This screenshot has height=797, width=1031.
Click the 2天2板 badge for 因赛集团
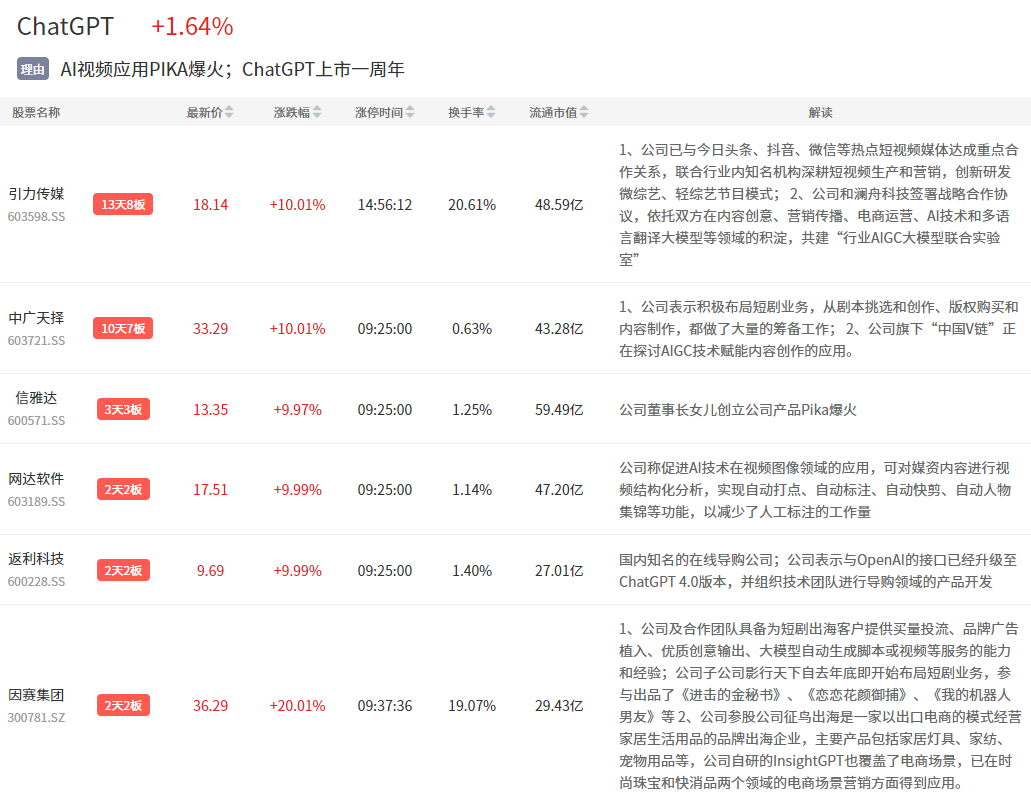[123, 706]
